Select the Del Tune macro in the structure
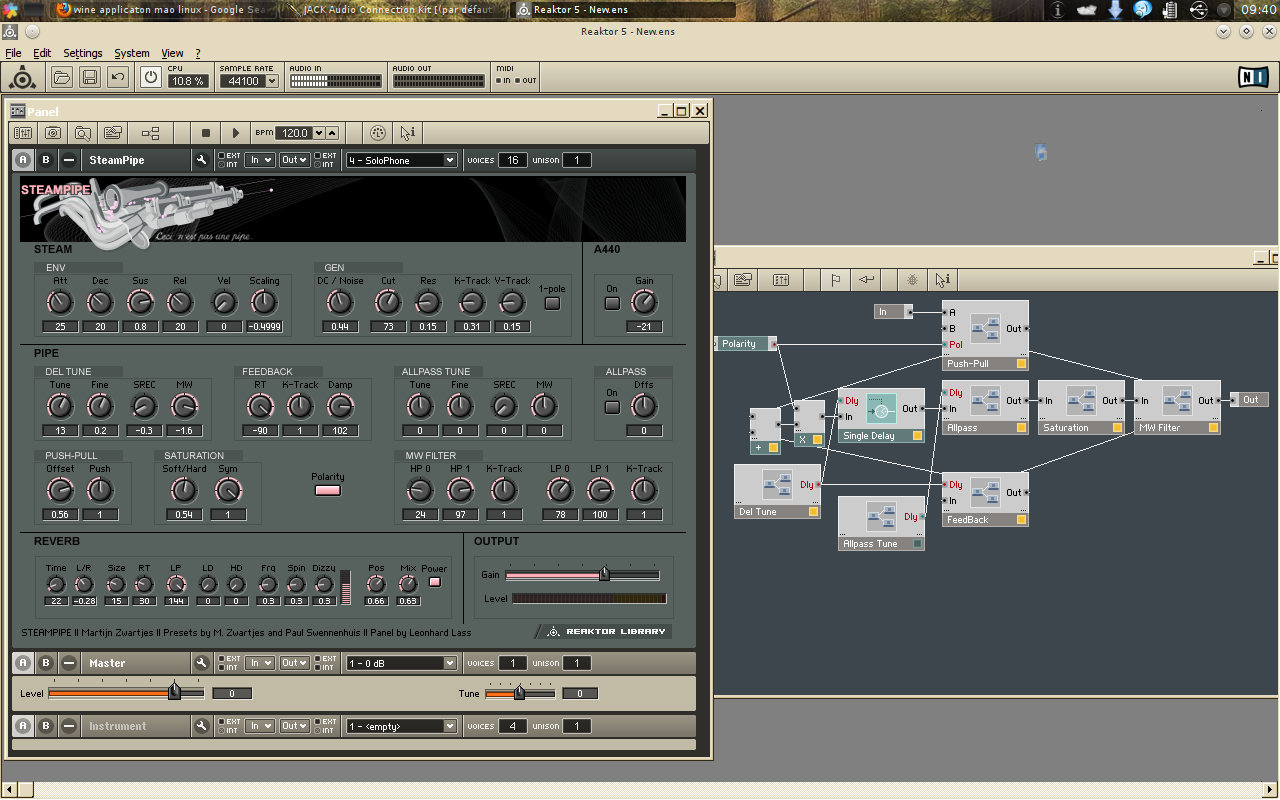 (777, 491)
